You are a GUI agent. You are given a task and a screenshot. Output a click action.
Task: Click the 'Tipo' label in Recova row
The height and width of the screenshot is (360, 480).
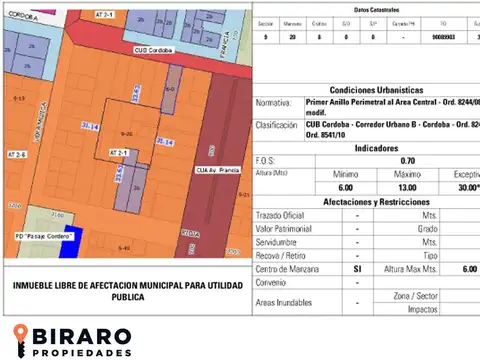click(x=430, y=256)
